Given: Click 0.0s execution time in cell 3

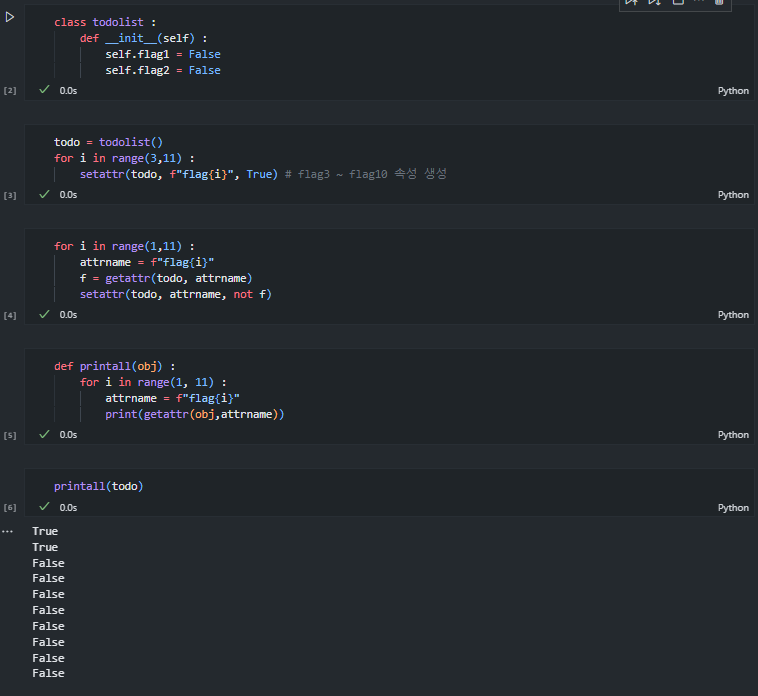Looking at the screenshot, I should [68, 195].
